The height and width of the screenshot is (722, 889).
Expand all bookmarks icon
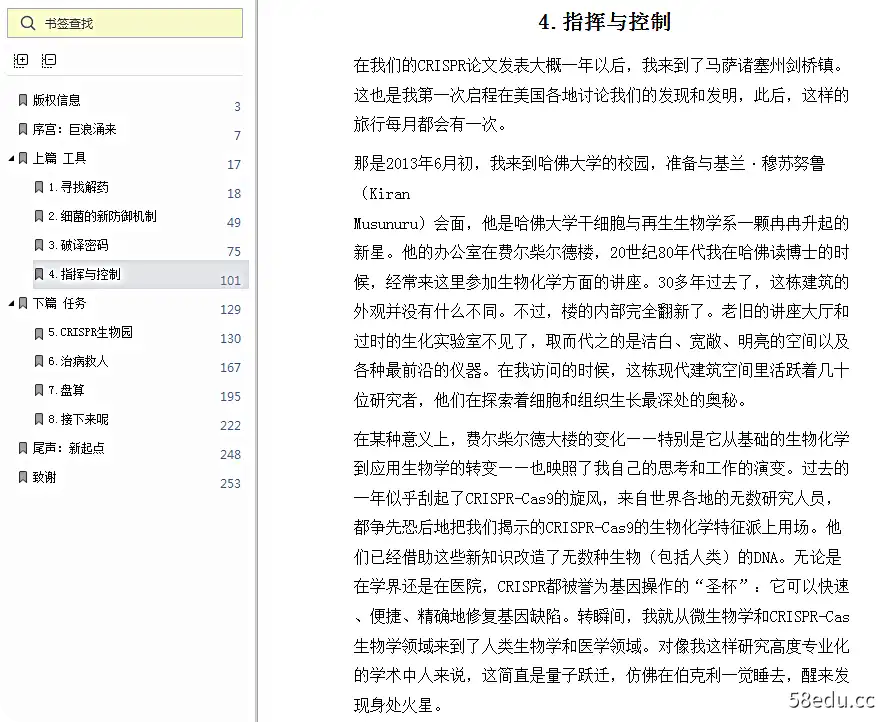21,61
